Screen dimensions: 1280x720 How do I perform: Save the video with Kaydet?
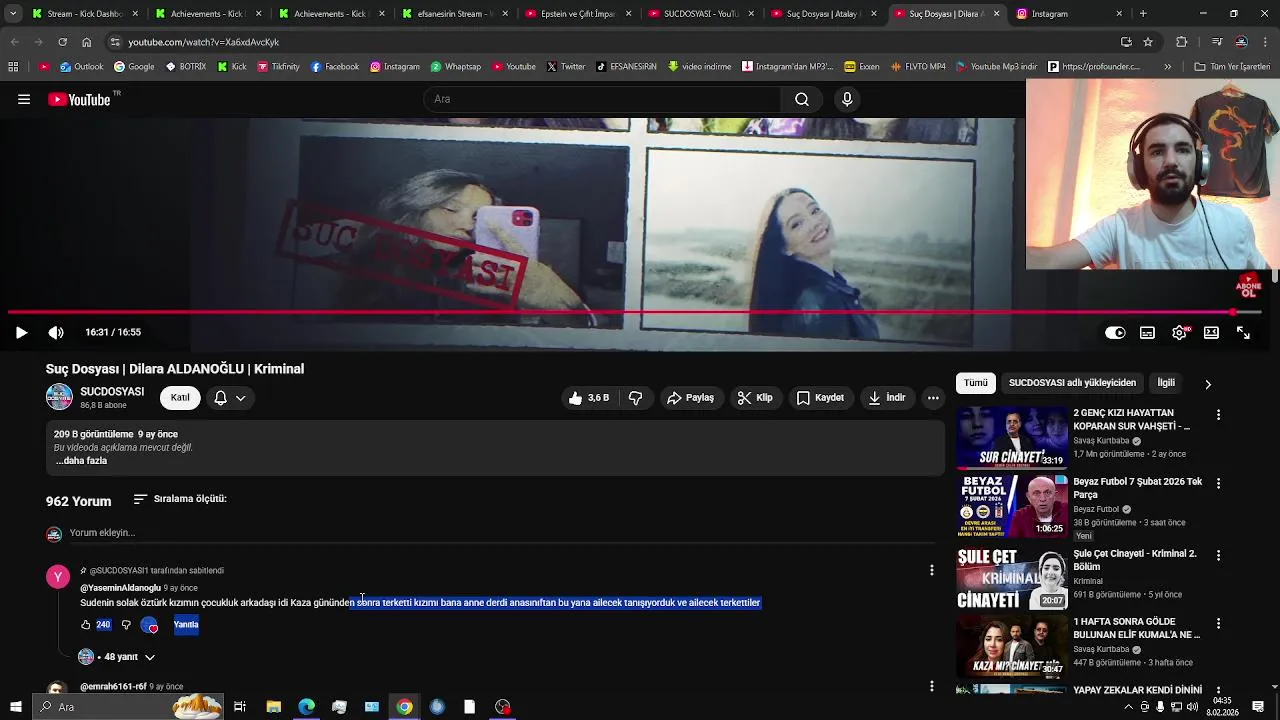coord(820,398)
